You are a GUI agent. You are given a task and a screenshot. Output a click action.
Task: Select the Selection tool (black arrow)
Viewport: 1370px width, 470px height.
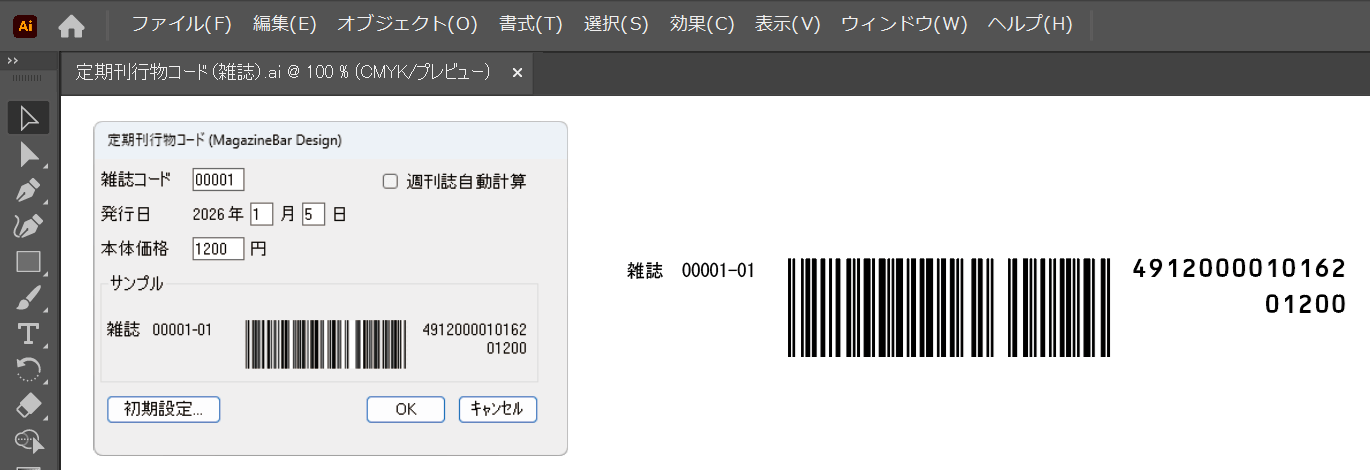(28, 118)
